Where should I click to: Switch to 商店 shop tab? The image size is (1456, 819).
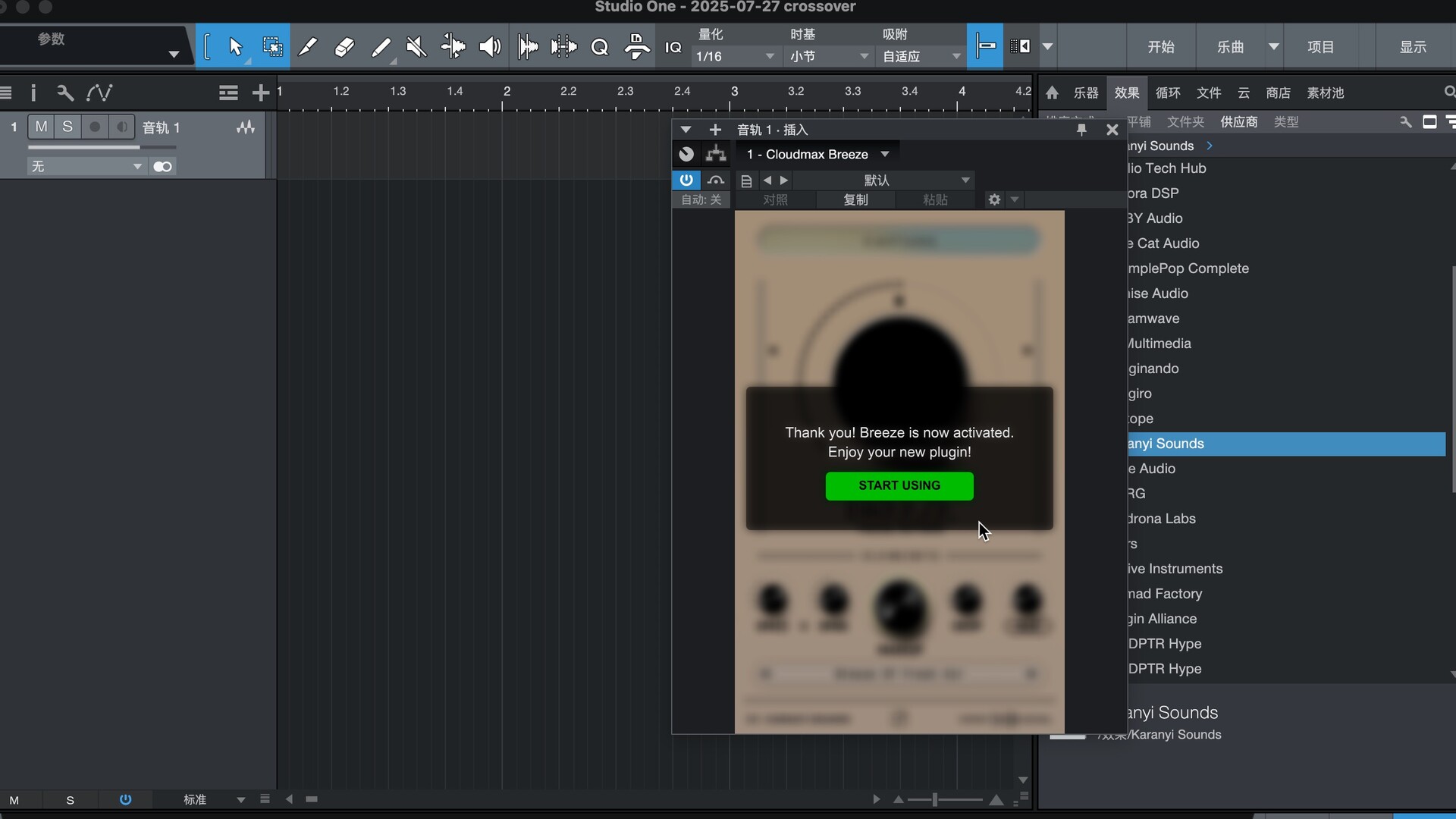click(x=1278, y=93)
